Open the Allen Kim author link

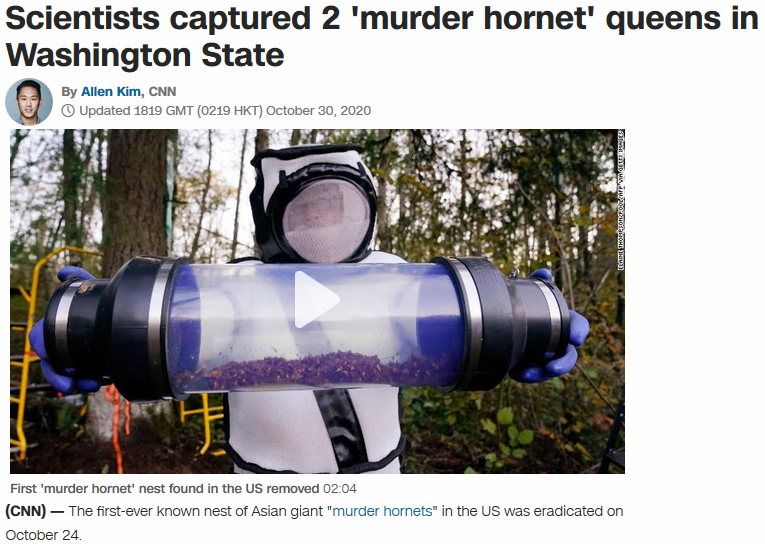[x=111, y=92]
